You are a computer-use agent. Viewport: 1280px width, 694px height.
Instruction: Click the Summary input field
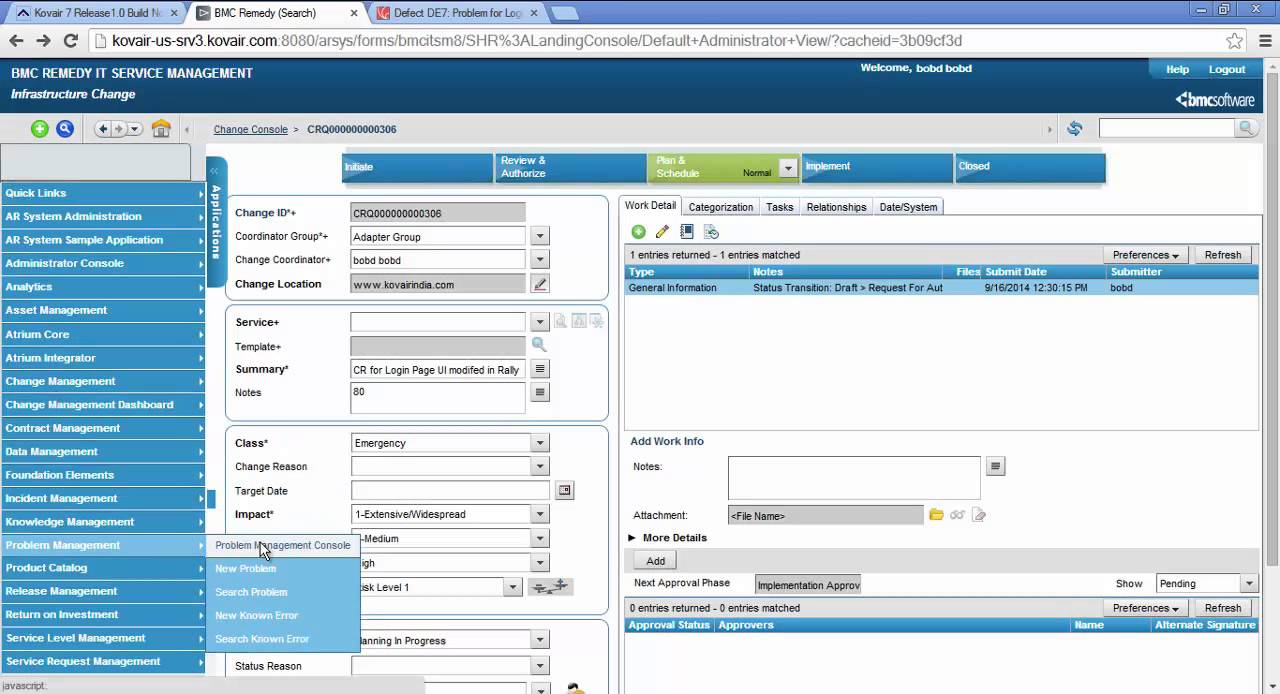[437, 369]
